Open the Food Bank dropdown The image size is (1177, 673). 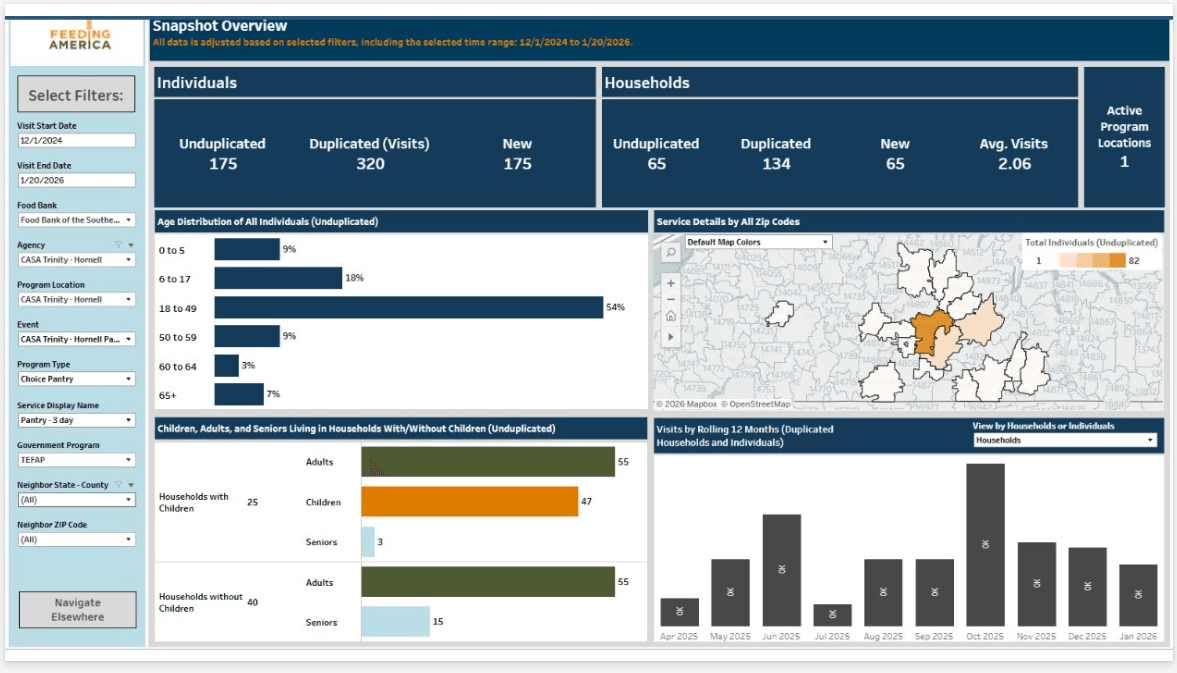point(76,220)
